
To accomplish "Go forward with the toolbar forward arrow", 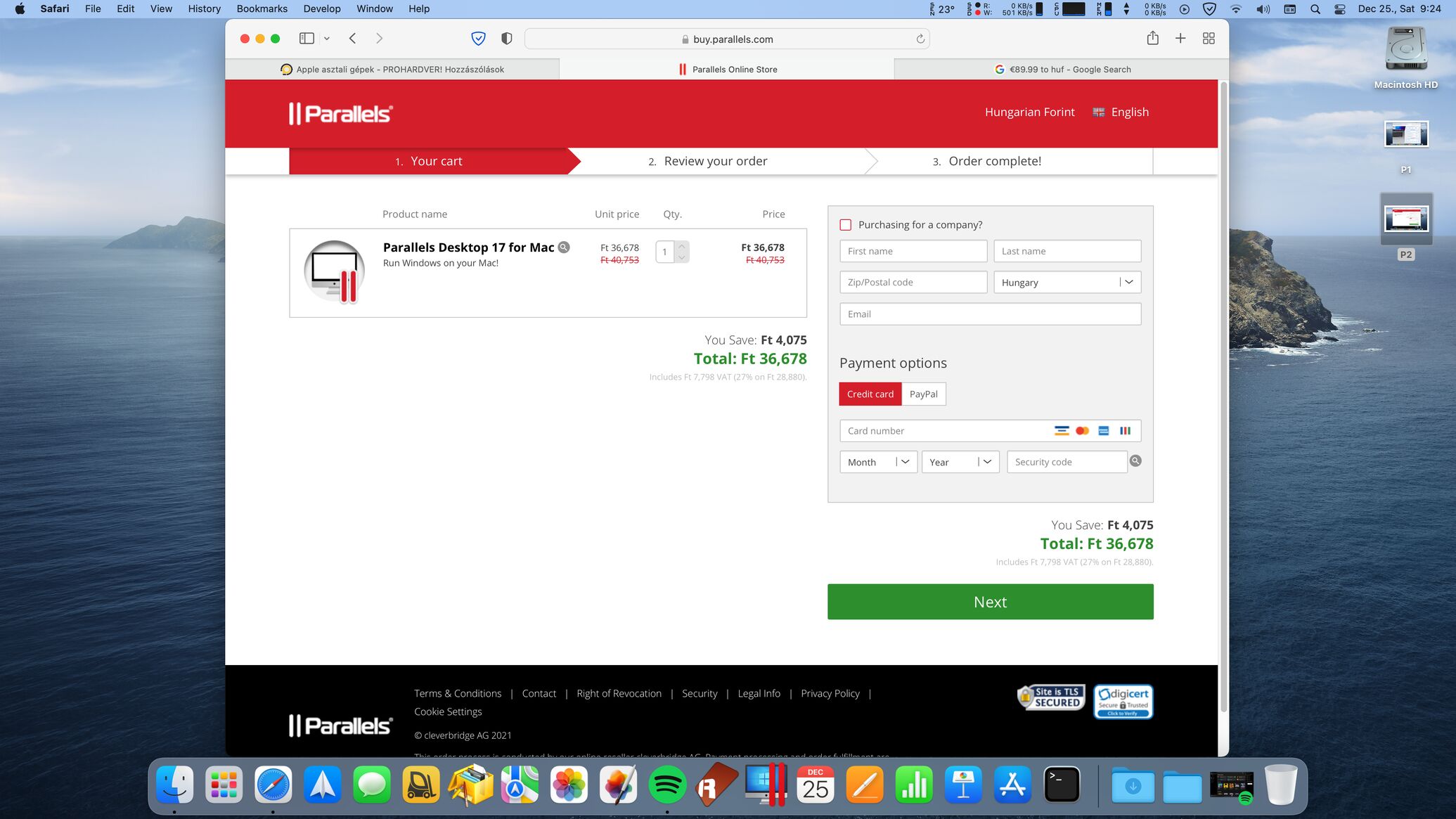I will [380, 39].
